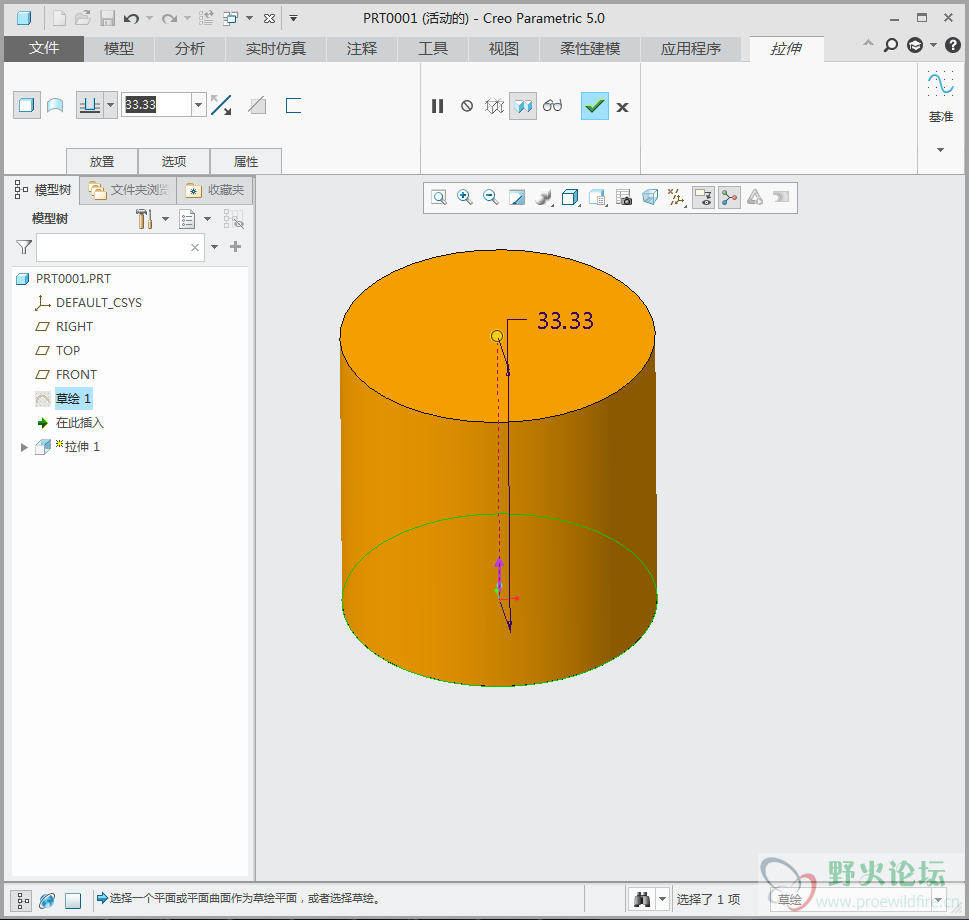Click the 基准 datum curve icon
The height and width of the screenshot is (920, 969).
point(941,83)
